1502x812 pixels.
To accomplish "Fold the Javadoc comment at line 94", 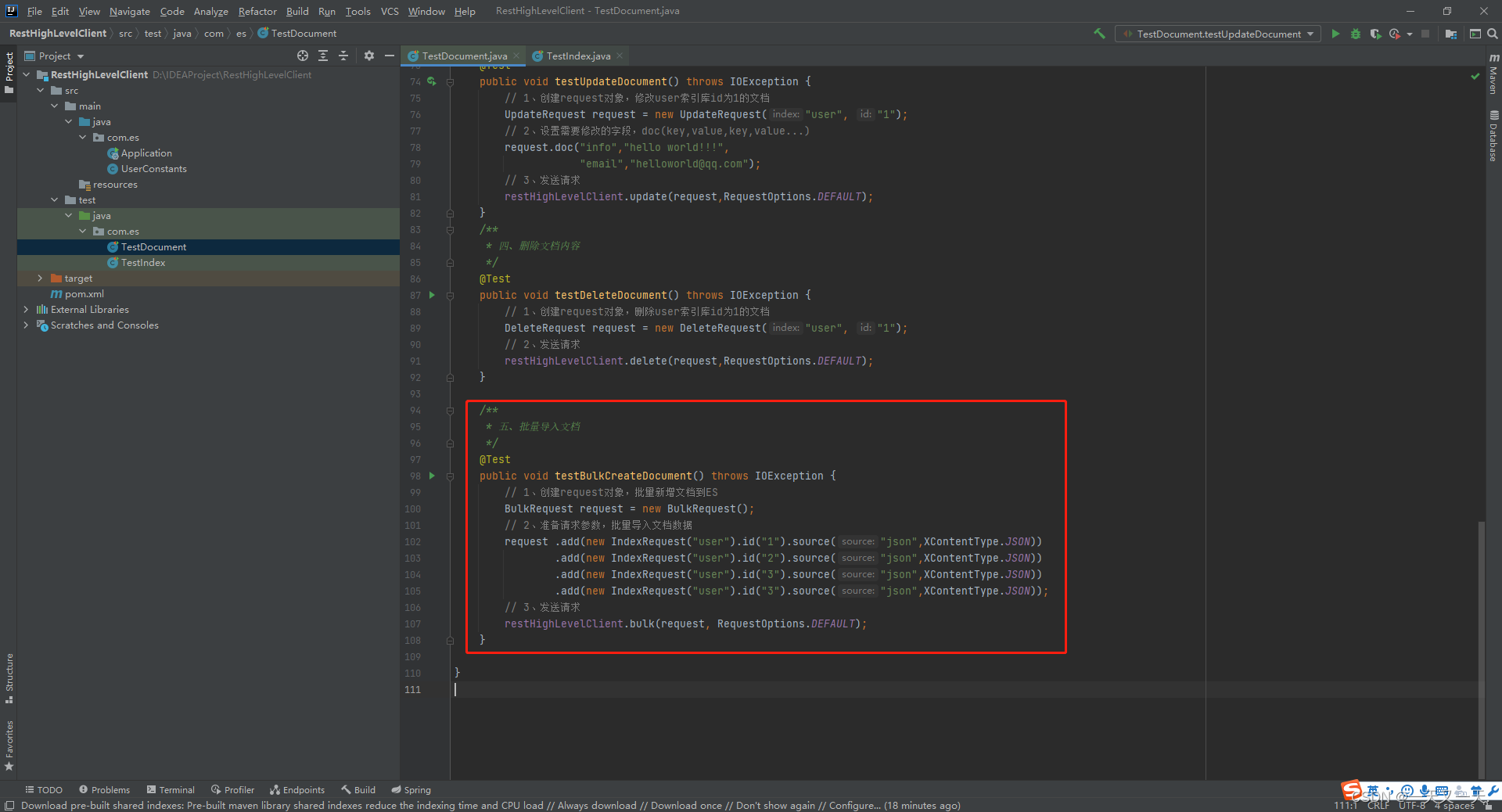I will point(451,410).
